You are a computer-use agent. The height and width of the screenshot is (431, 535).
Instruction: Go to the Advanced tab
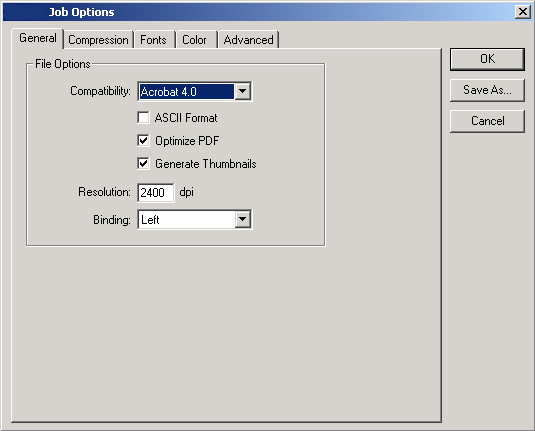(x=248, y=40)
